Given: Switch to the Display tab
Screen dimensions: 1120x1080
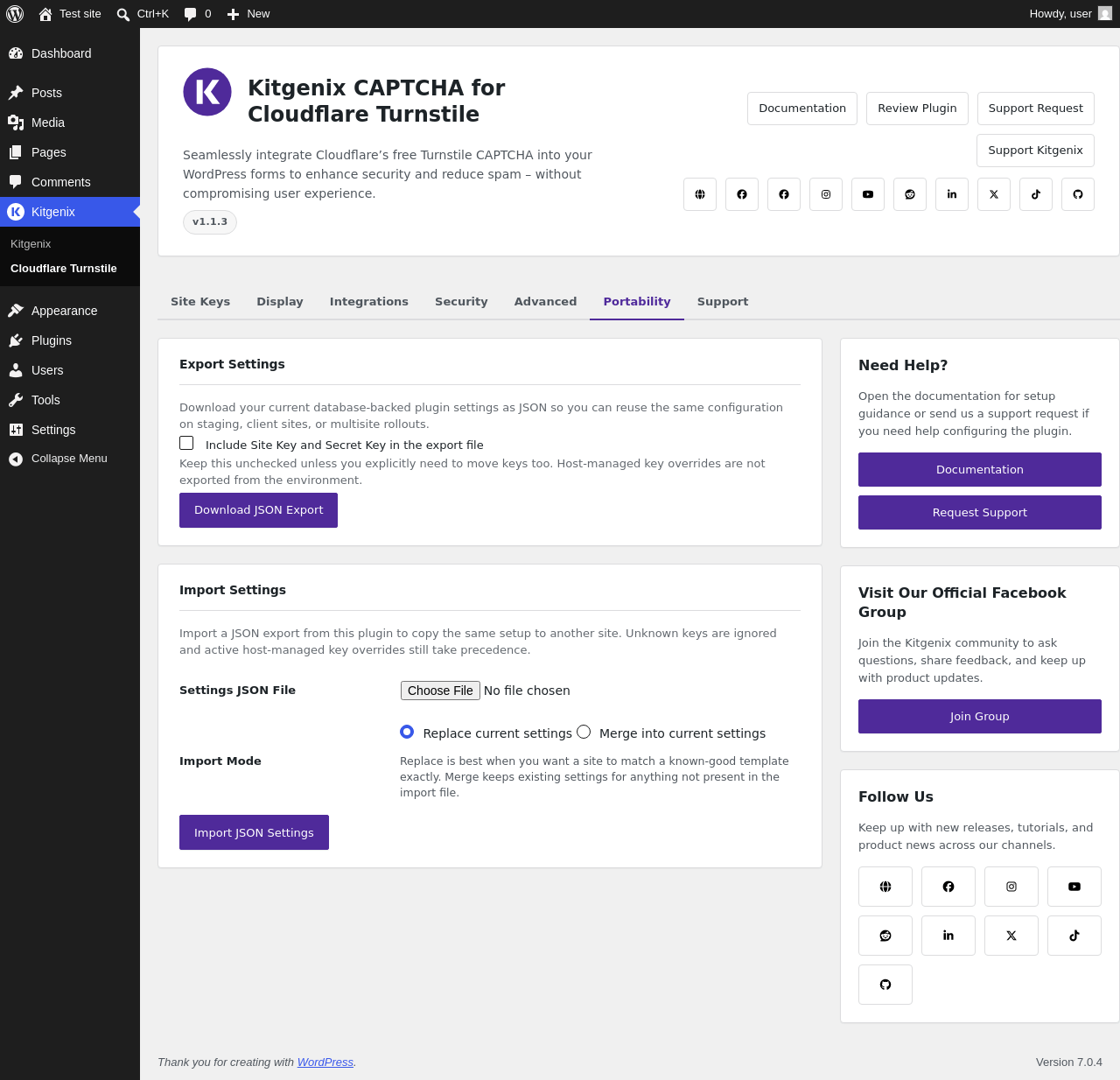Looking at the screenshot, I should 280,302.
